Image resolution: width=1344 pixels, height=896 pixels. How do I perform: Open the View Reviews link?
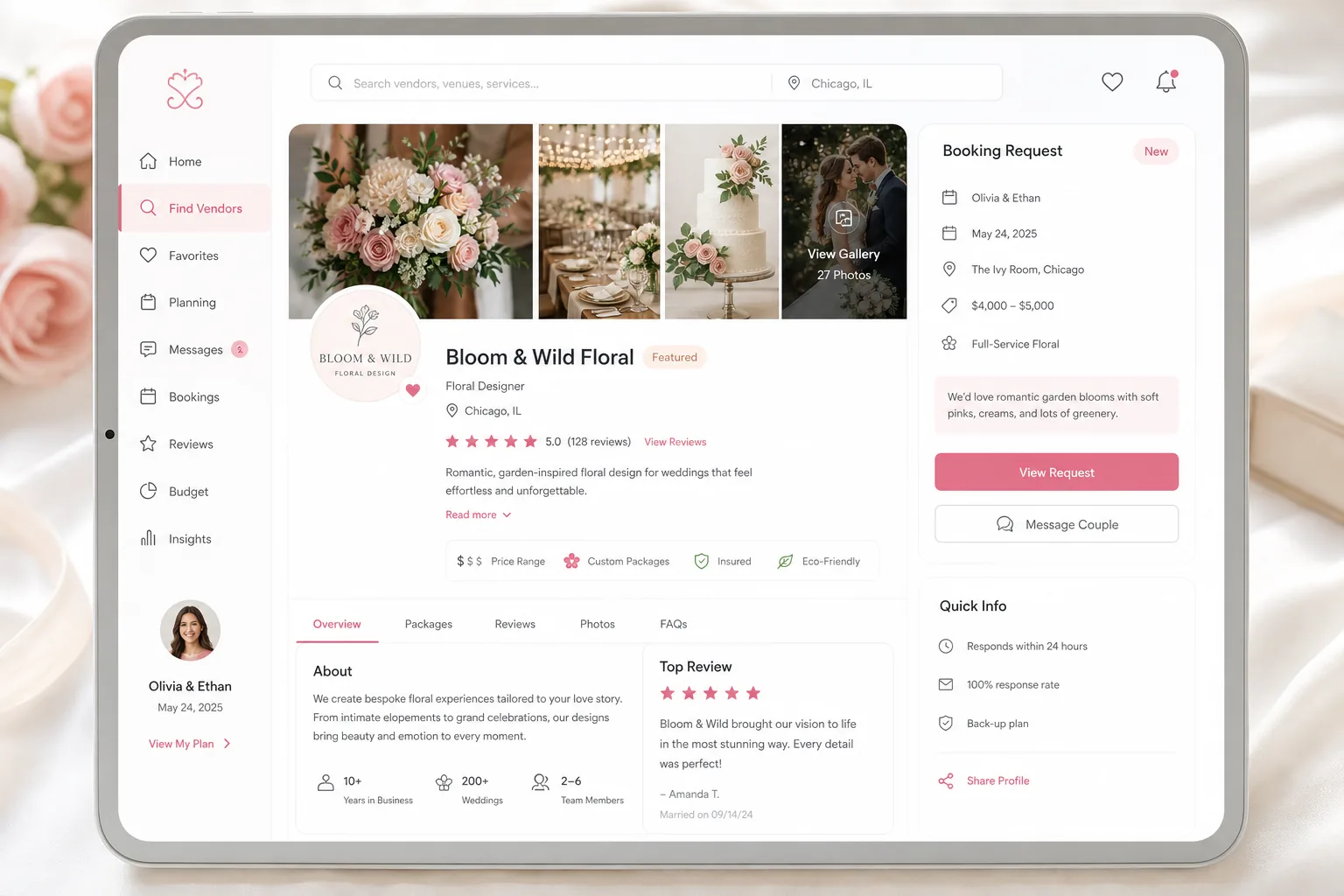coord(675,442)
